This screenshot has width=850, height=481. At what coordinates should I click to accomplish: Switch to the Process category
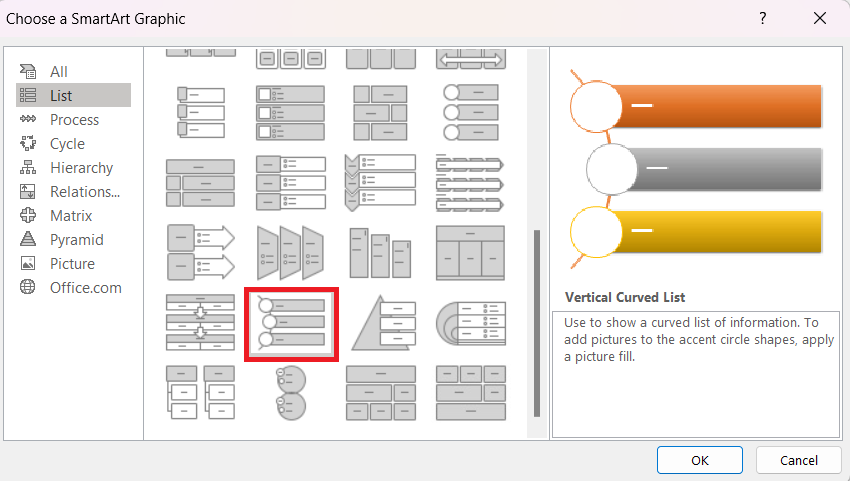pyautogui.click(x=74, y=119)
